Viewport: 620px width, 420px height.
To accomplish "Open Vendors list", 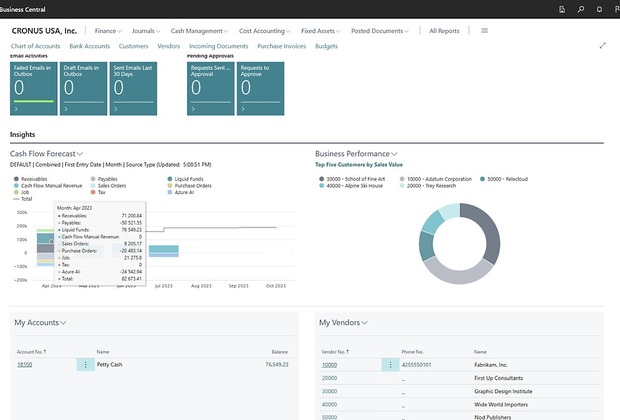I will click(x=168, y=46).
